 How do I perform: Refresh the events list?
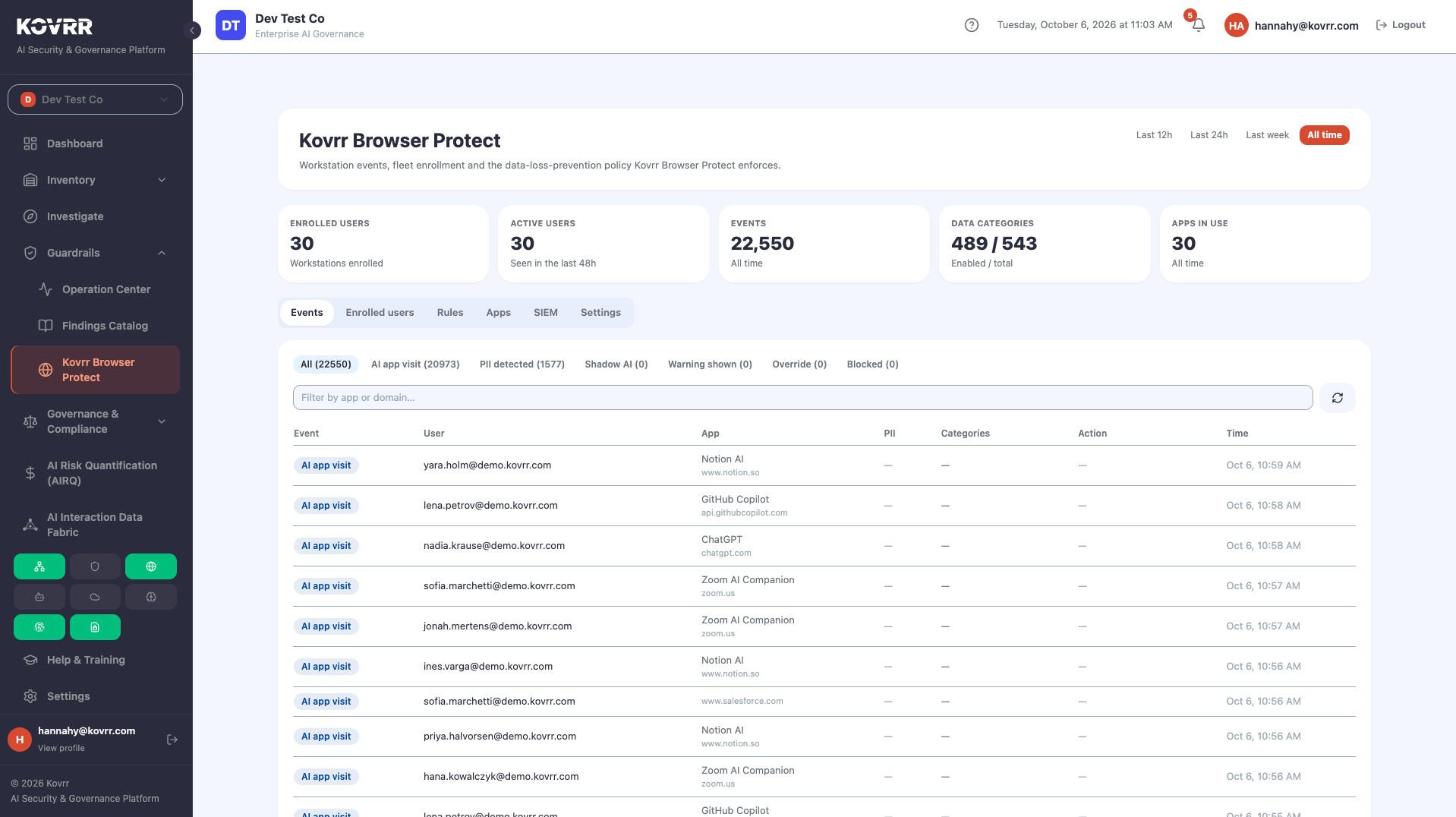pos(1338,398)
